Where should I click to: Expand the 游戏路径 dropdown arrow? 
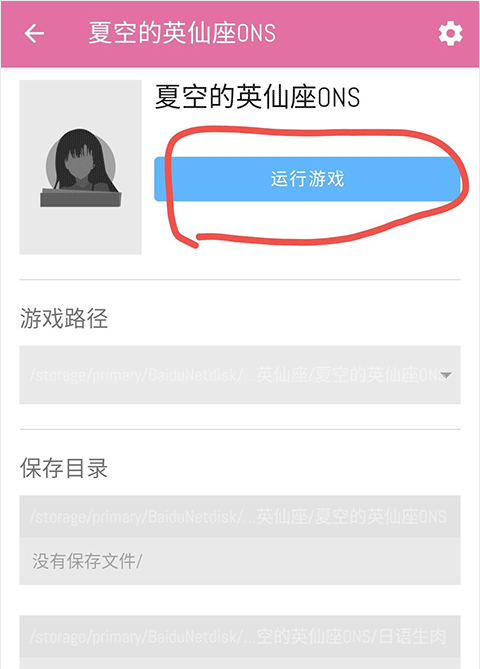(x=446, y=375)
